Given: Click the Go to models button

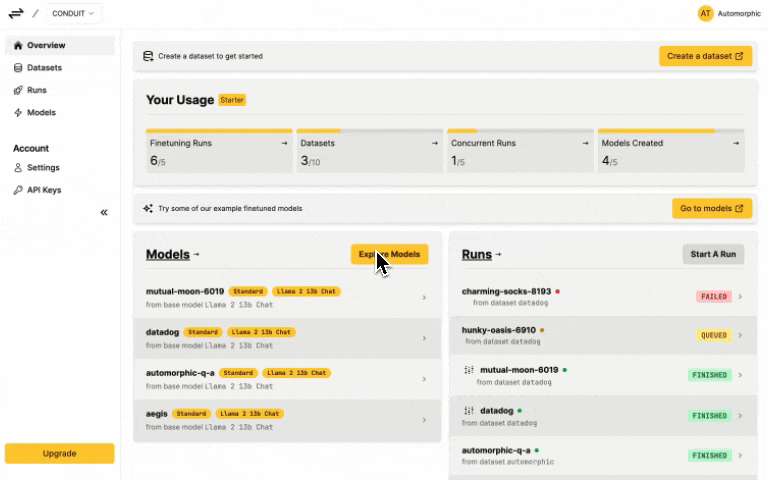Looking at the screenshot, I should point(711,208).
